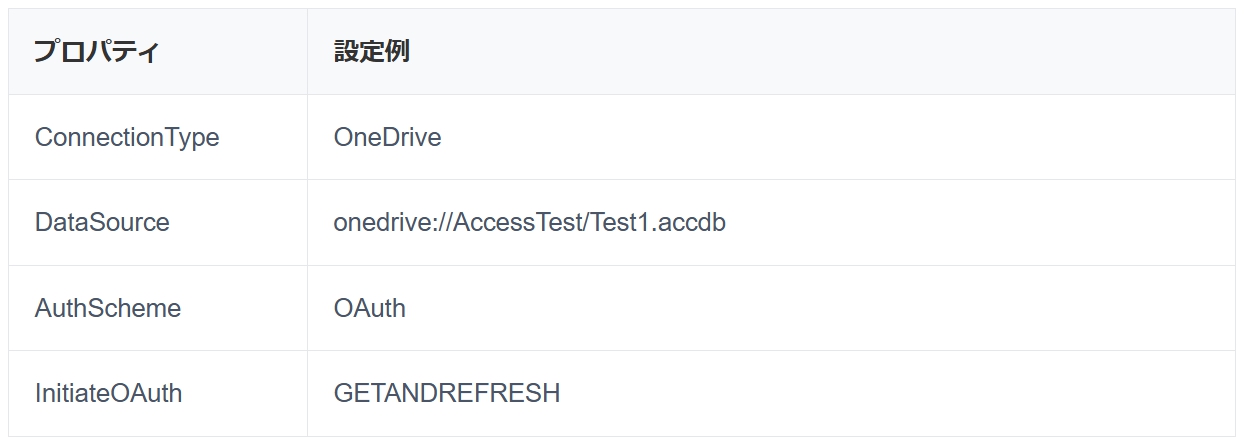Click the プロパティ column header

(96, 52)
